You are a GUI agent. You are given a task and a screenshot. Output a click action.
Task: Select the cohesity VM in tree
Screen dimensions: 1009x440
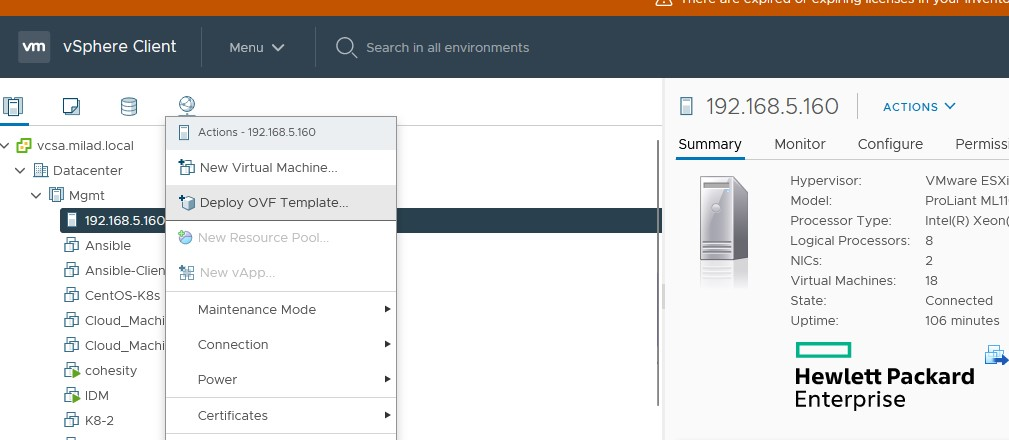(111, 371)
